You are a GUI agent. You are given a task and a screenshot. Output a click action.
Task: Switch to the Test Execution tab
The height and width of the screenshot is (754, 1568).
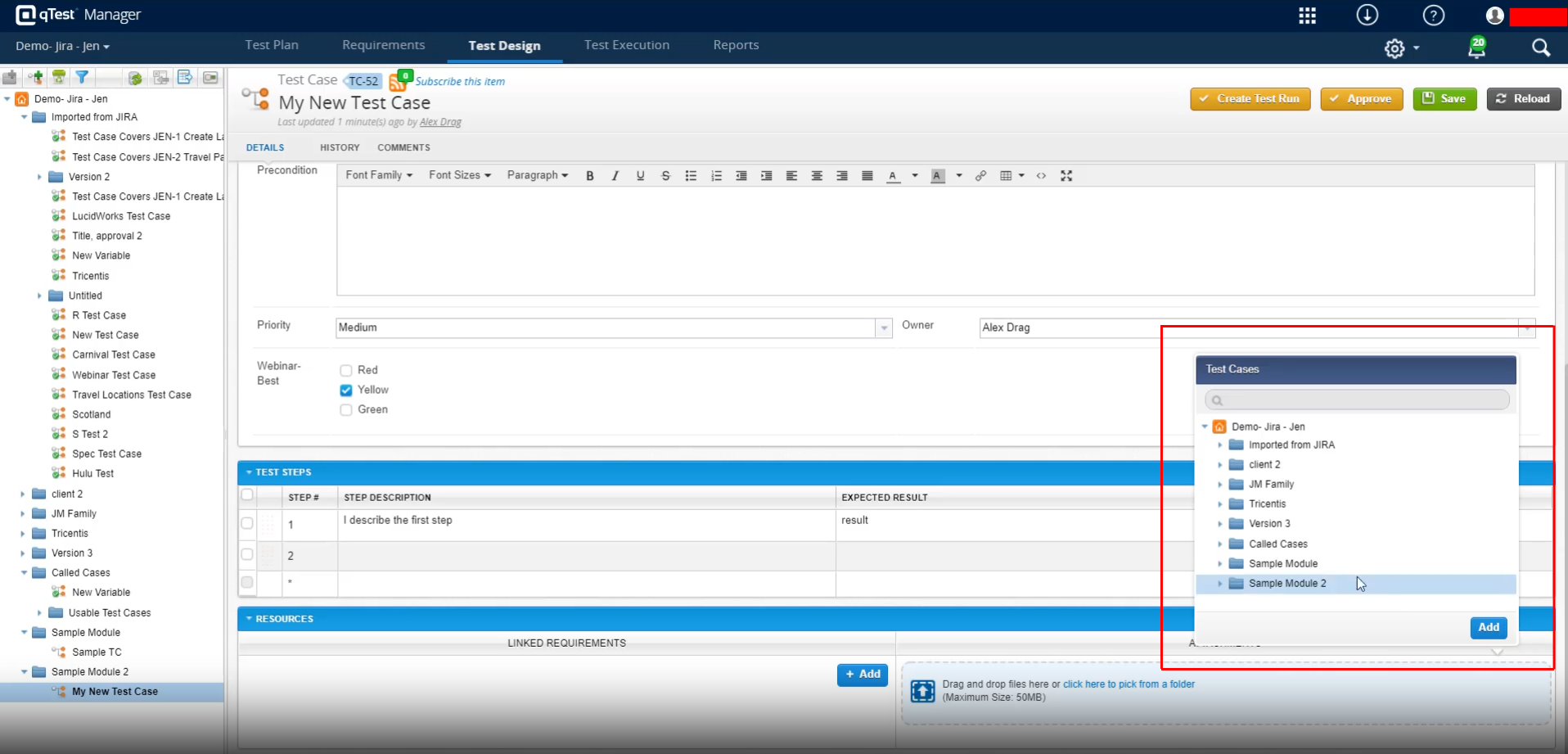pos(626,45)
